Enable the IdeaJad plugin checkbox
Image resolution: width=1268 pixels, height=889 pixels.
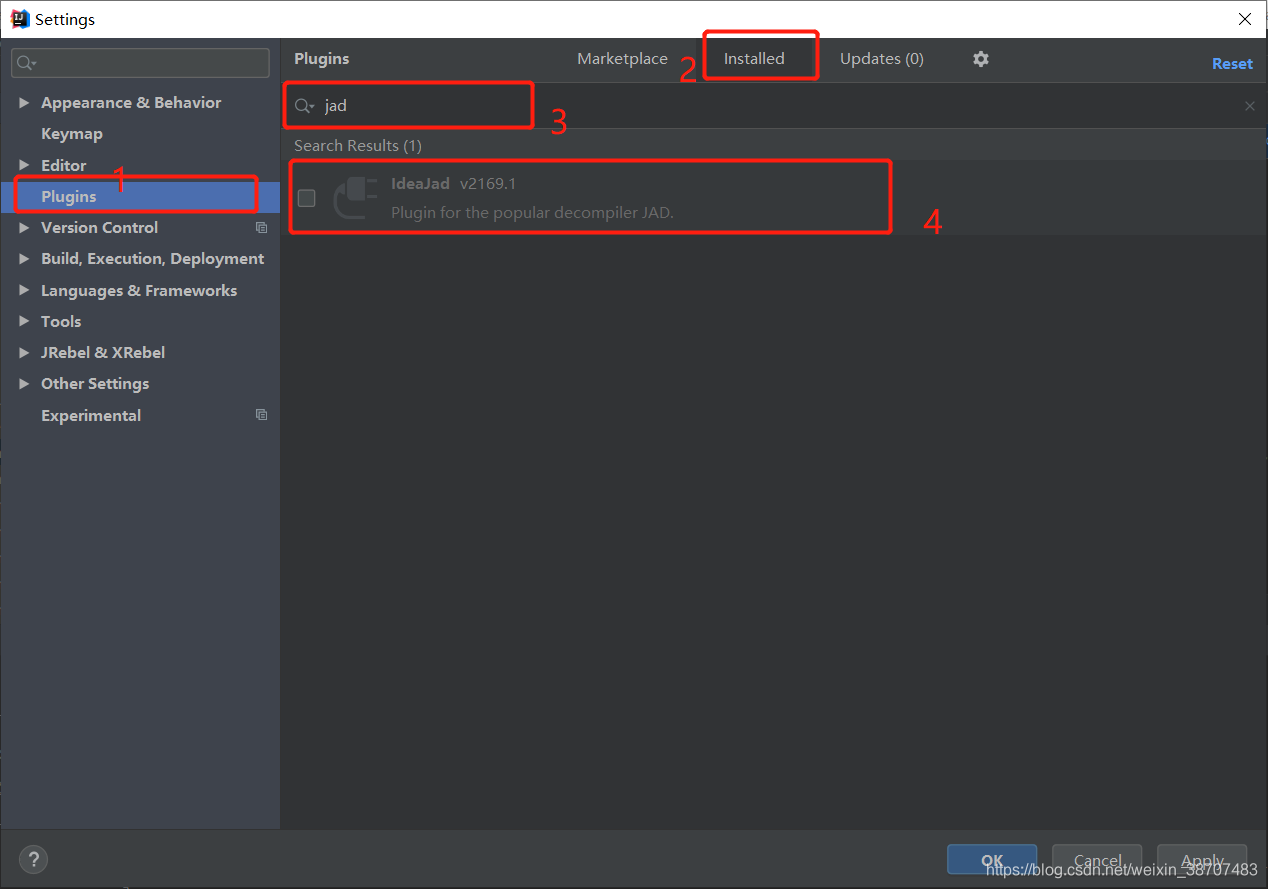(x=307, y=198)
